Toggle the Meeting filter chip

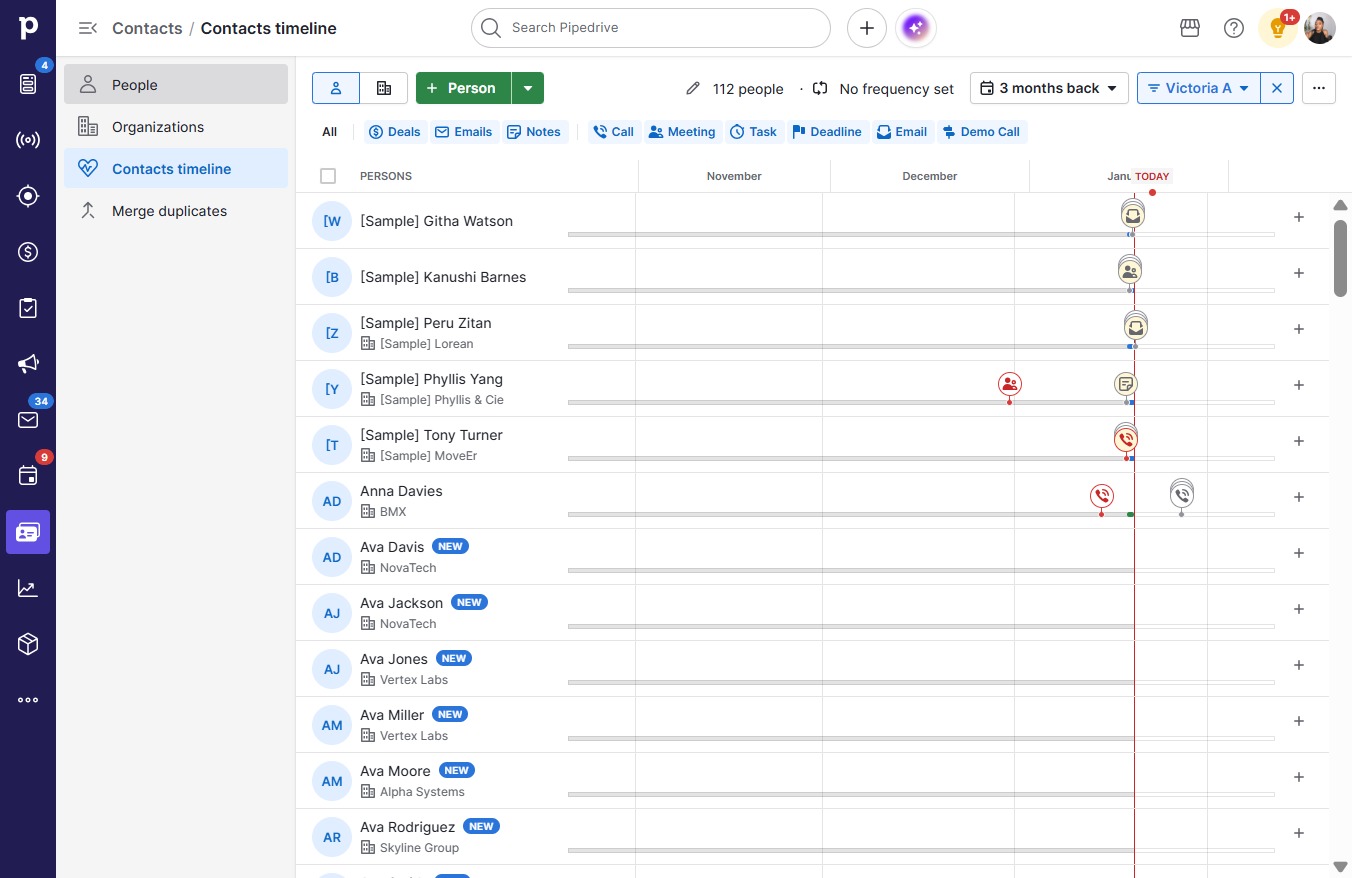tap(682, 132)
